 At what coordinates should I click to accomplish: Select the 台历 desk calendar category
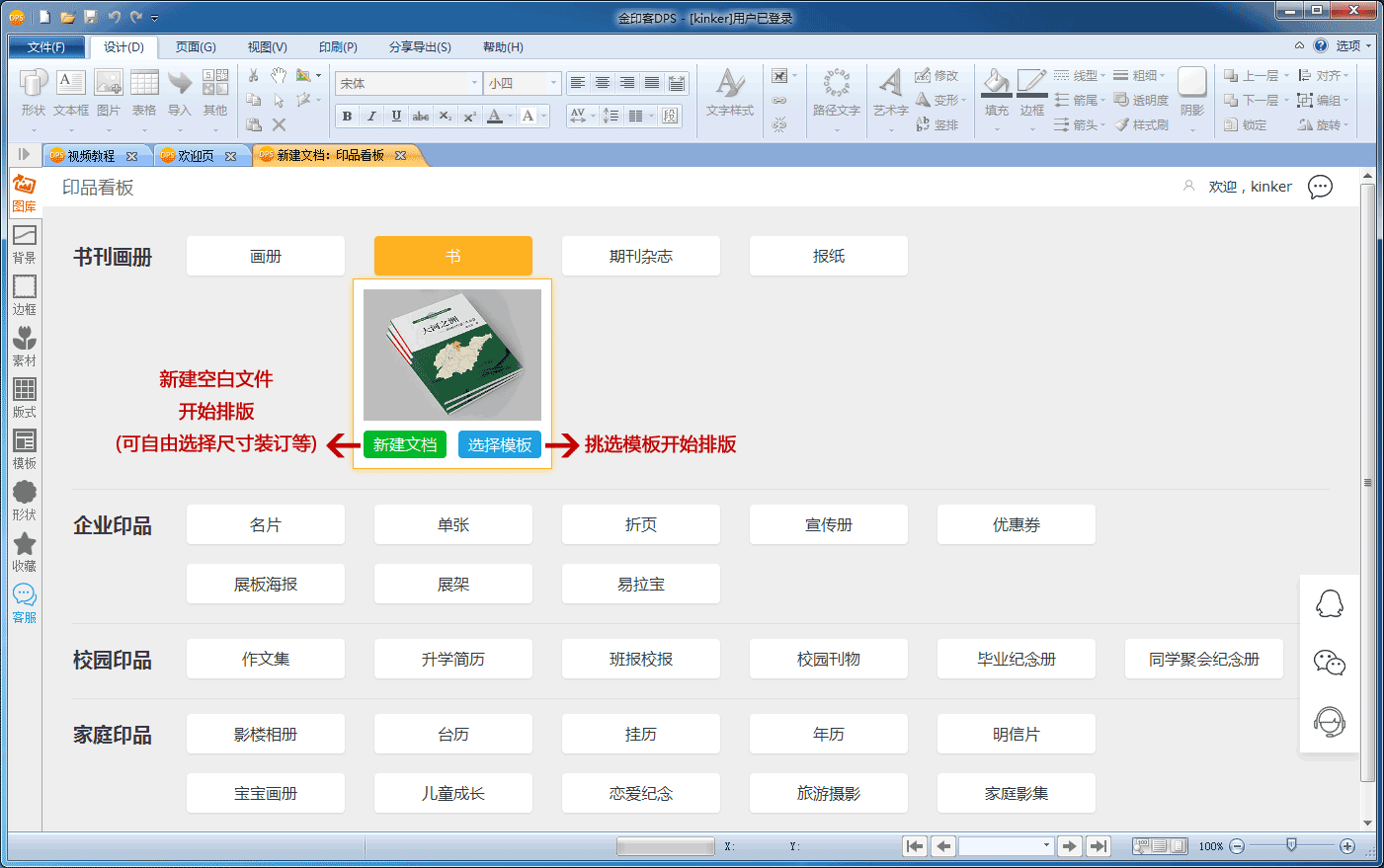453,734
